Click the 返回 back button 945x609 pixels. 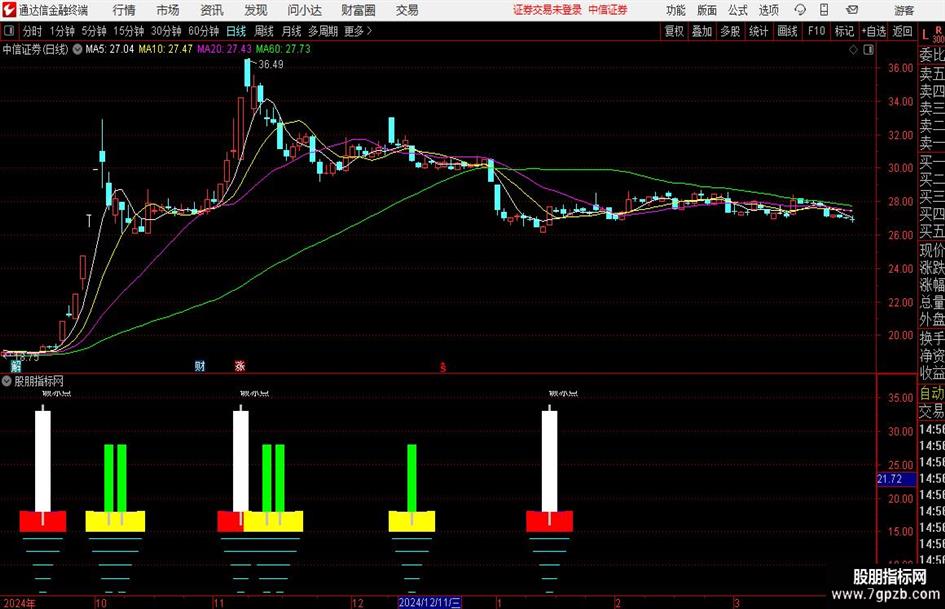[x=902, y=31]
